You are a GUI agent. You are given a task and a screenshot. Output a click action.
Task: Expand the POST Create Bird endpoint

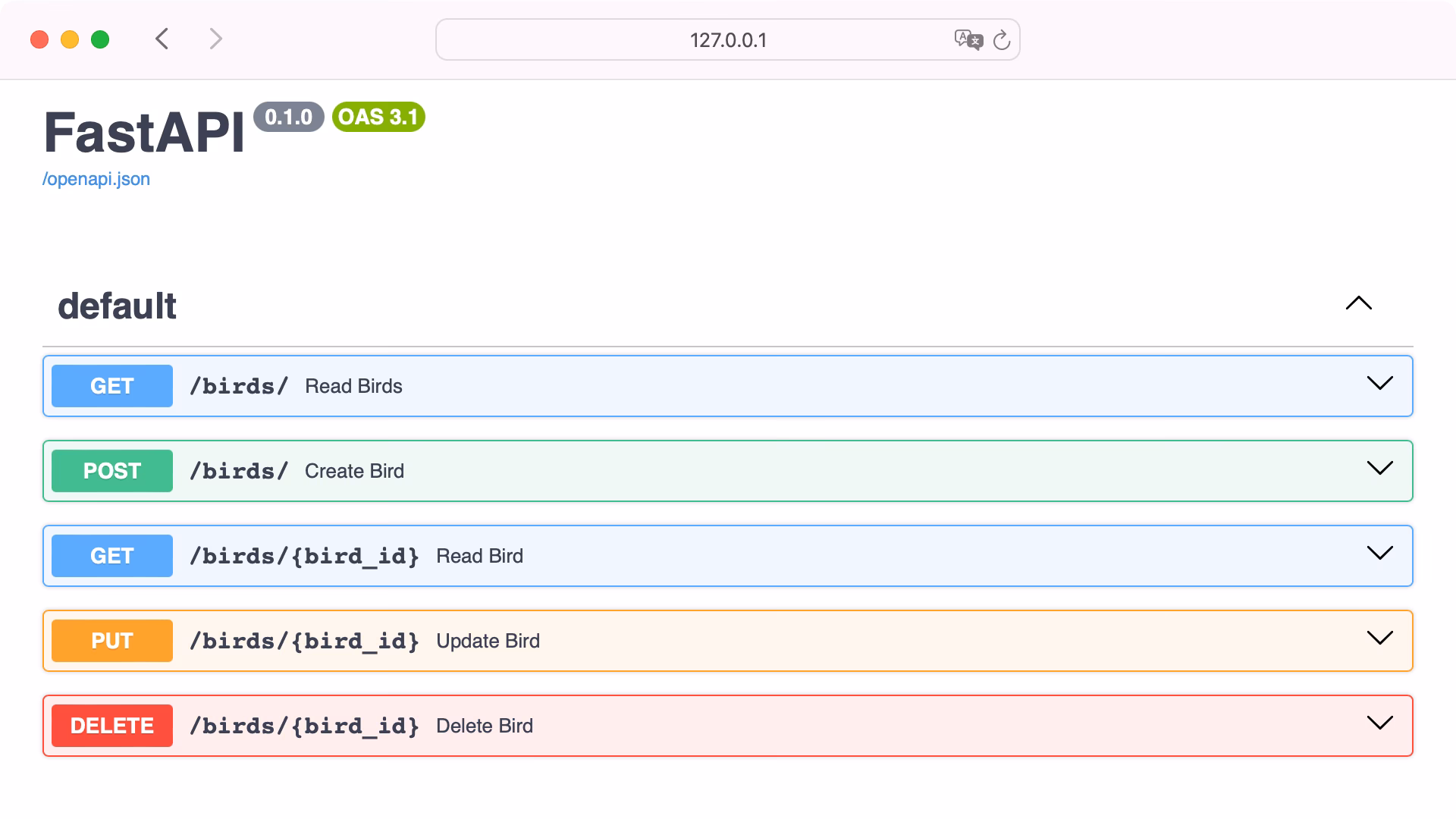1379,469
